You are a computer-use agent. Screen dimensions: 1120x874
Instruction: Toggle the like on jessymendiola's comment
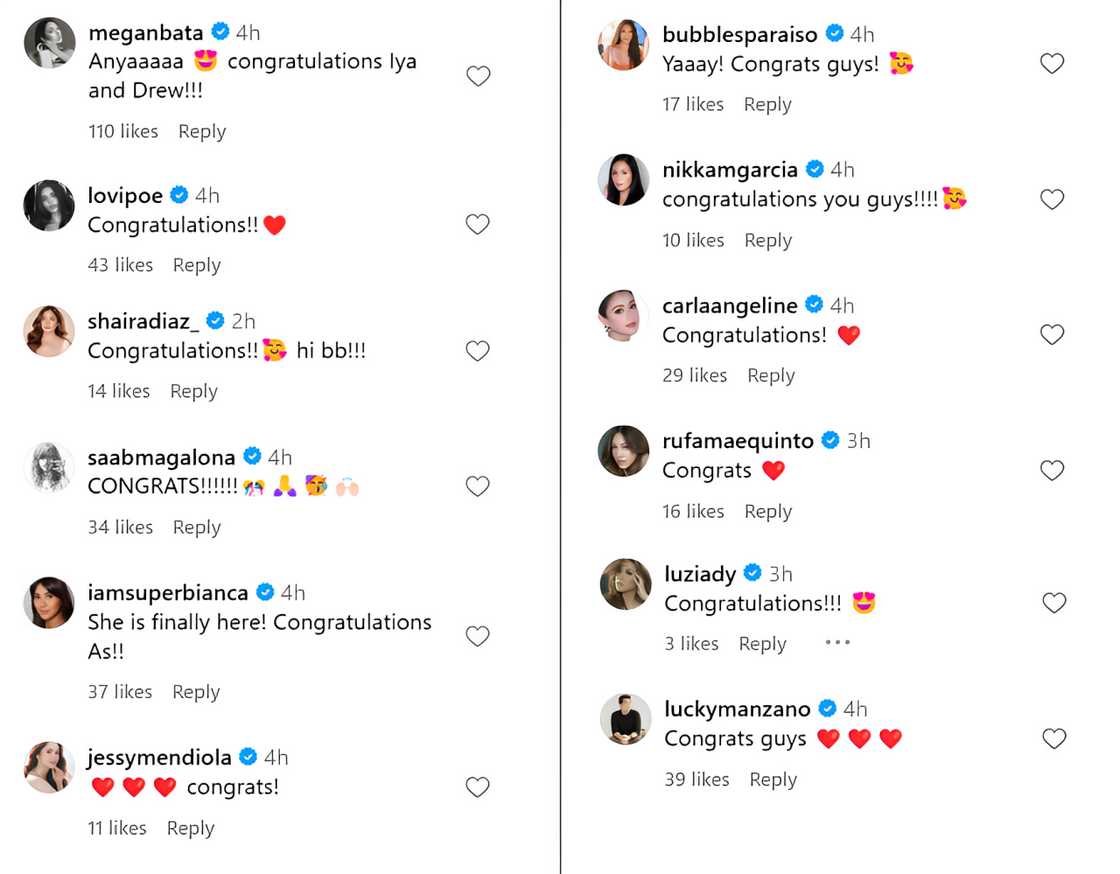477,786
